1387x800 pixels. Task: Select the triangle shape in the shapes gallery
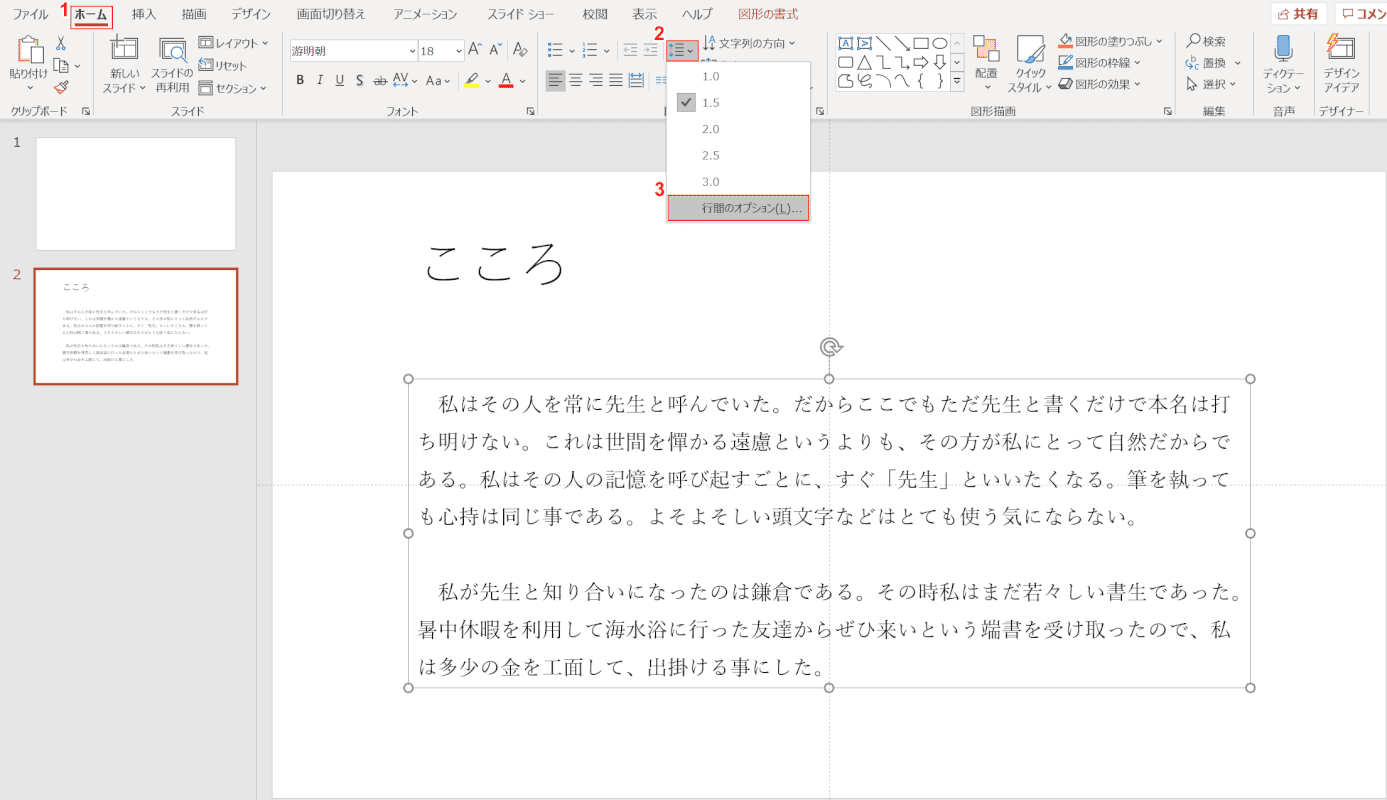click(x=863, y=62)
